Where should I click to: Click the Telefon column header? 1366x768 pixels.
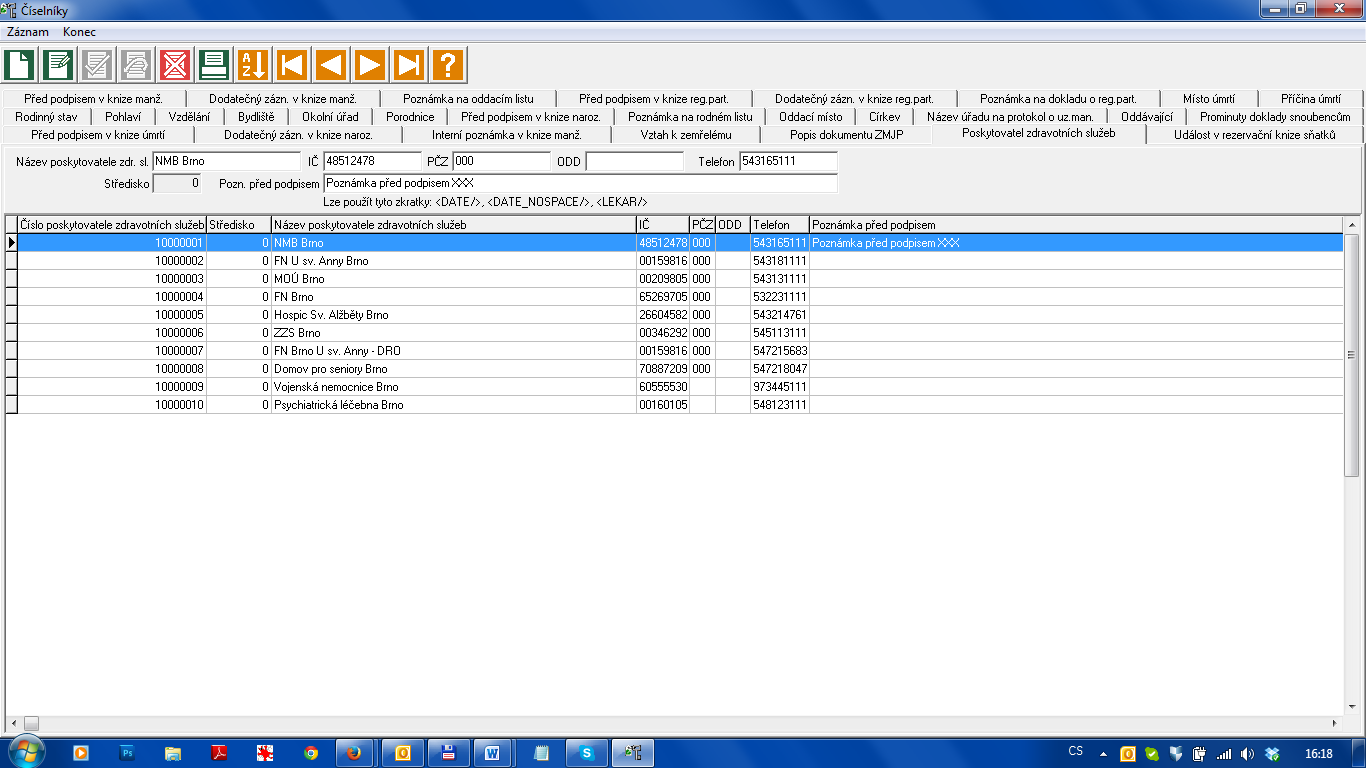click(x=780, y=225)
